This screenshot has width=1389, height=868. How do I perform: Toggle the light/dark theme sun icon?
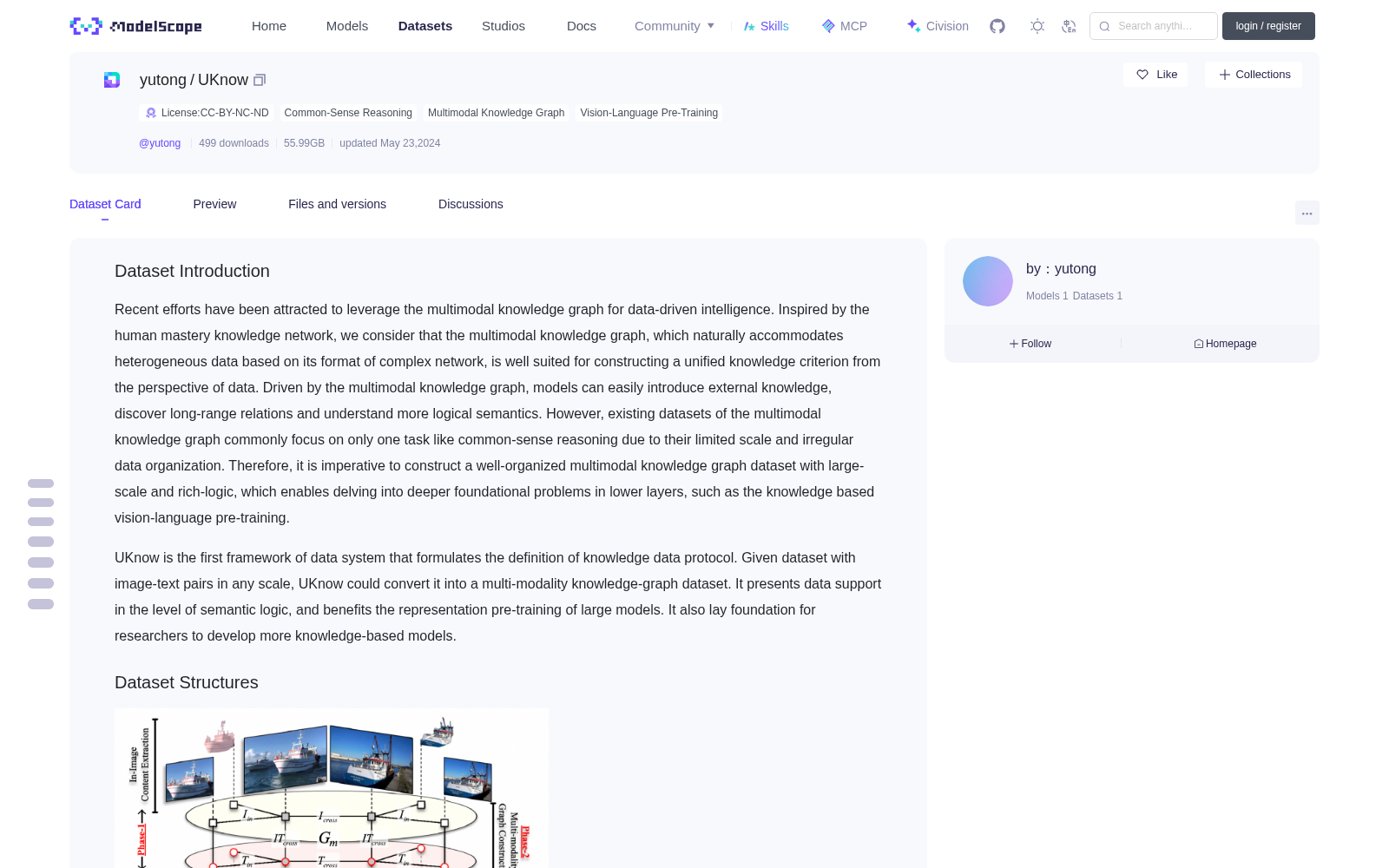[1037, 26]
